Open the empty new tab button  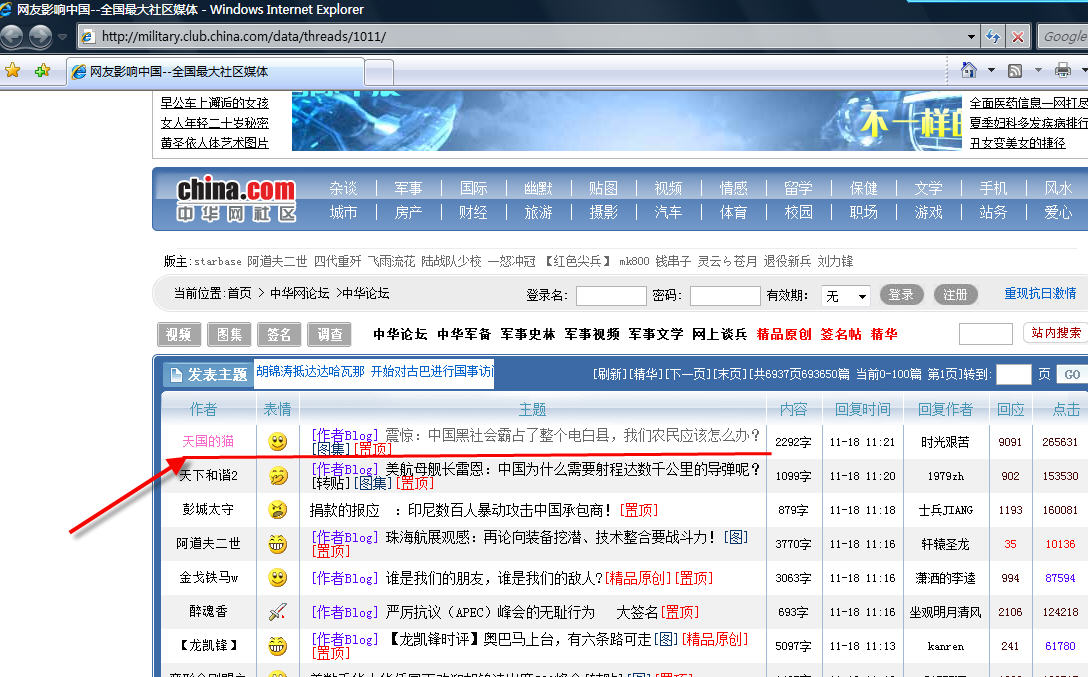click(x=378, y=72)
